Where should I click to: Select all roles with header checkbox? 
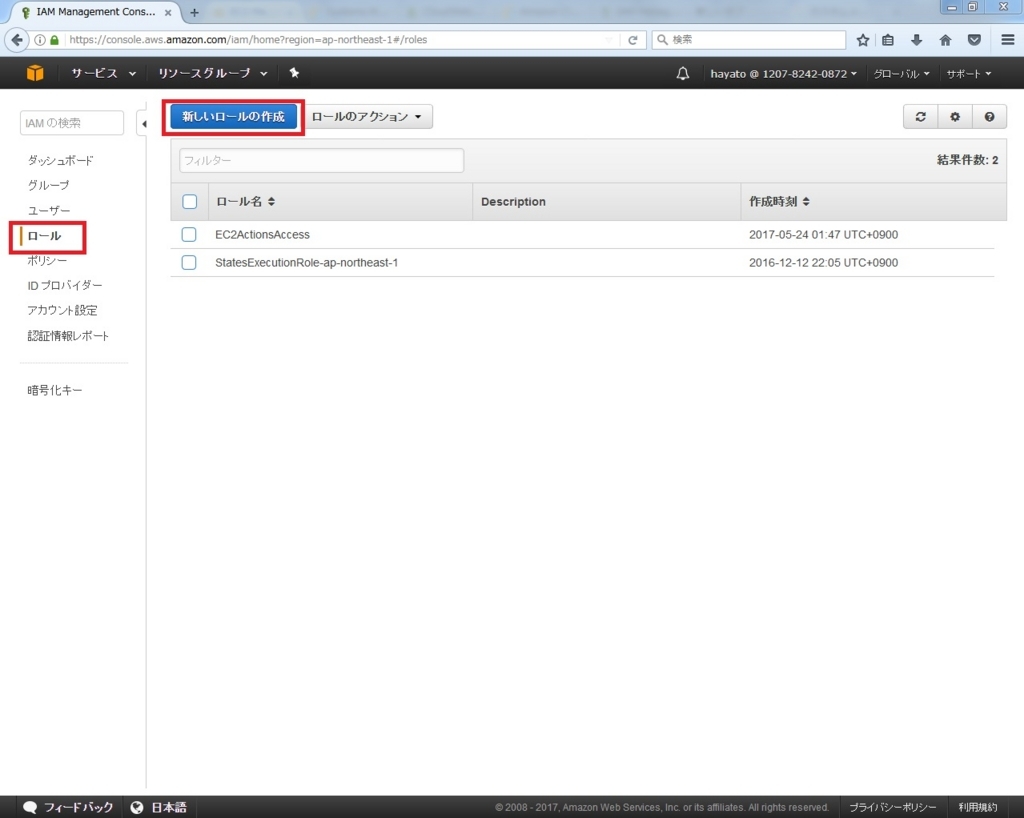pos(189,202)
